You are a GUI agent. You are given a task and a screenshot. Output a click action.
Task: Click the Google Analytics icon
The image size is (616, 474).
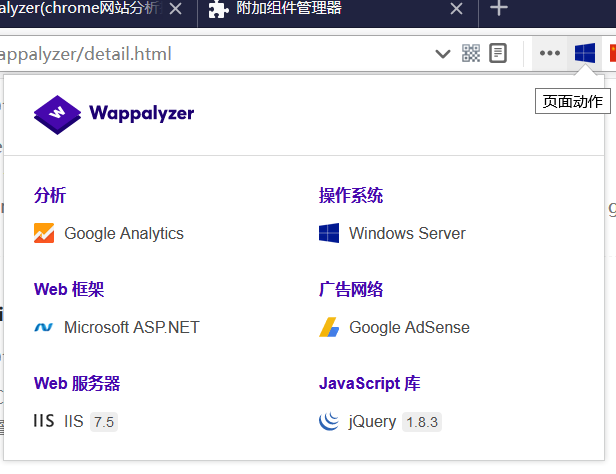pyautogui.click(x=44, y=233)
